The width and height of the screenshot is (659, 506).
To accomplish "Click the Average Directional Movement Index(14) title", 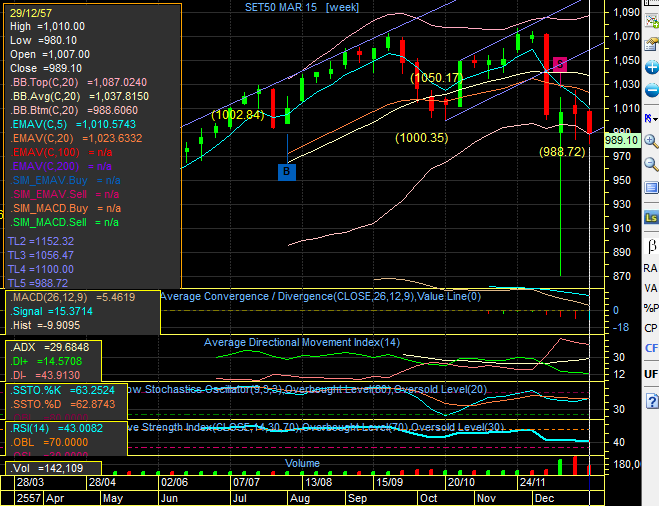I will tap(302, 343).
